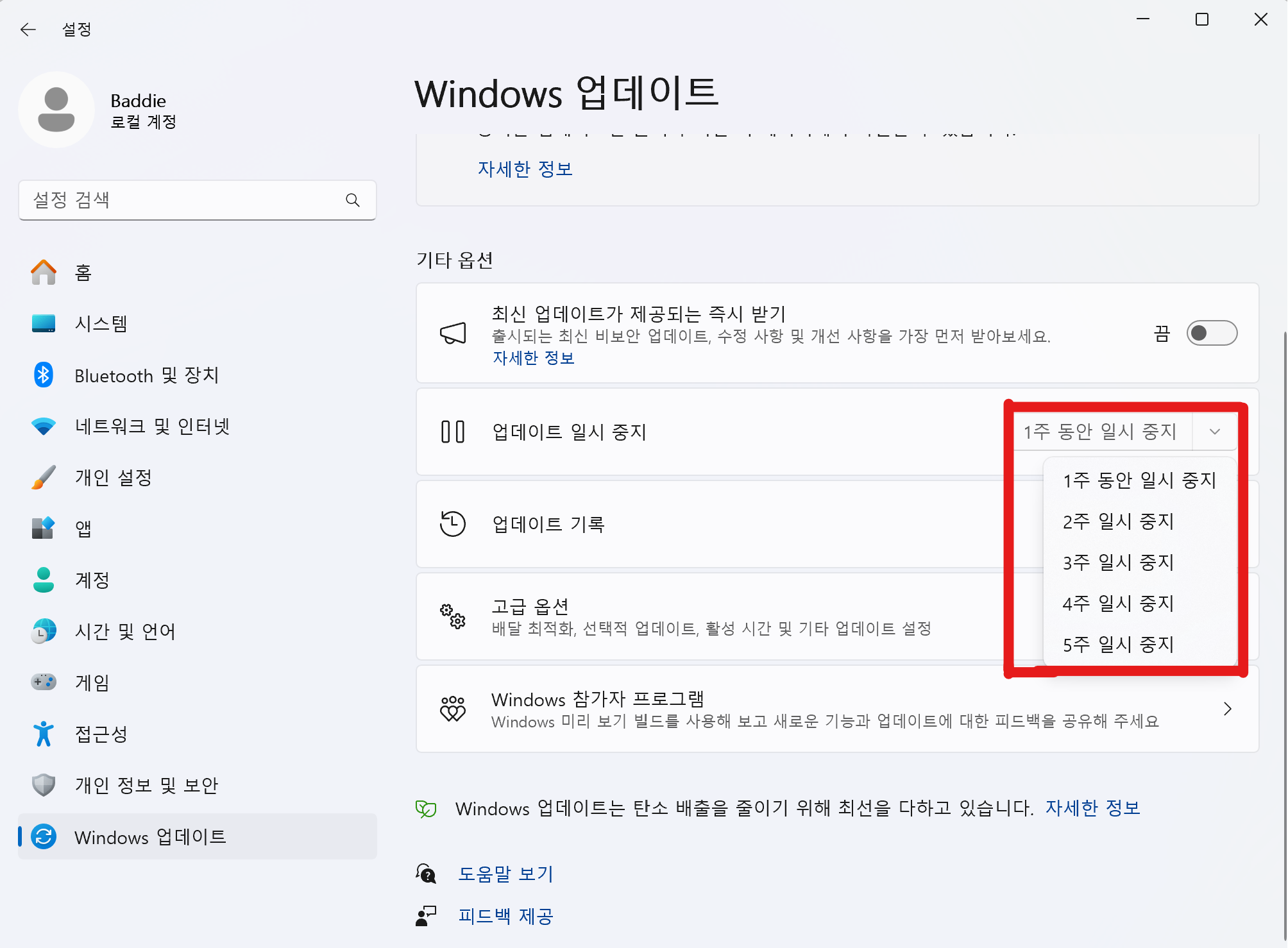Choose 5주 일시 중지 option
This screenshot has height=948, width=1288.
click(x=1118, y=645)
